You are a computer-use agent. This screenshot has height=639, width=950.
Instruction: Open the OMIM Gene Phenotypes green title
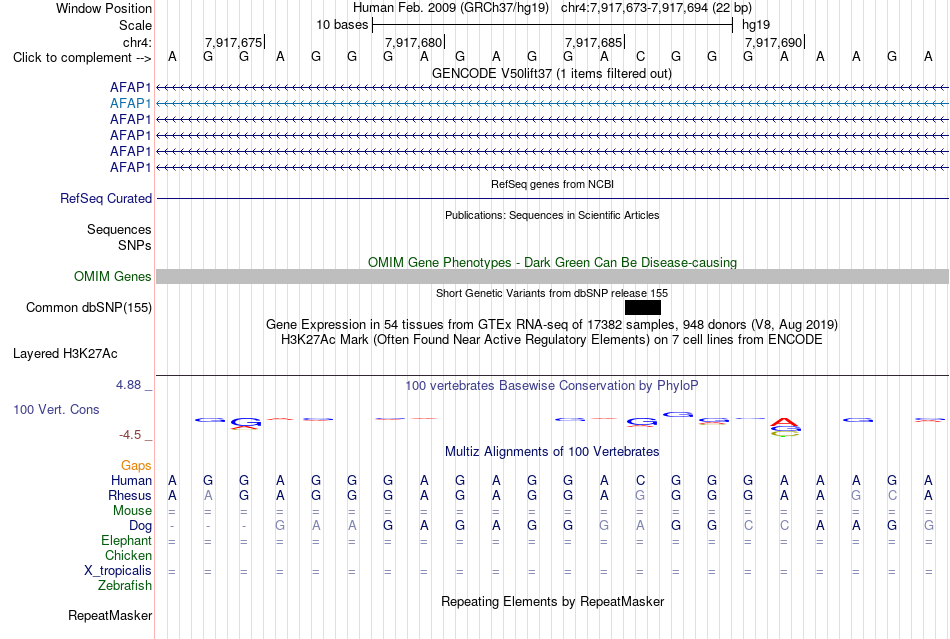tap(552, 263)
